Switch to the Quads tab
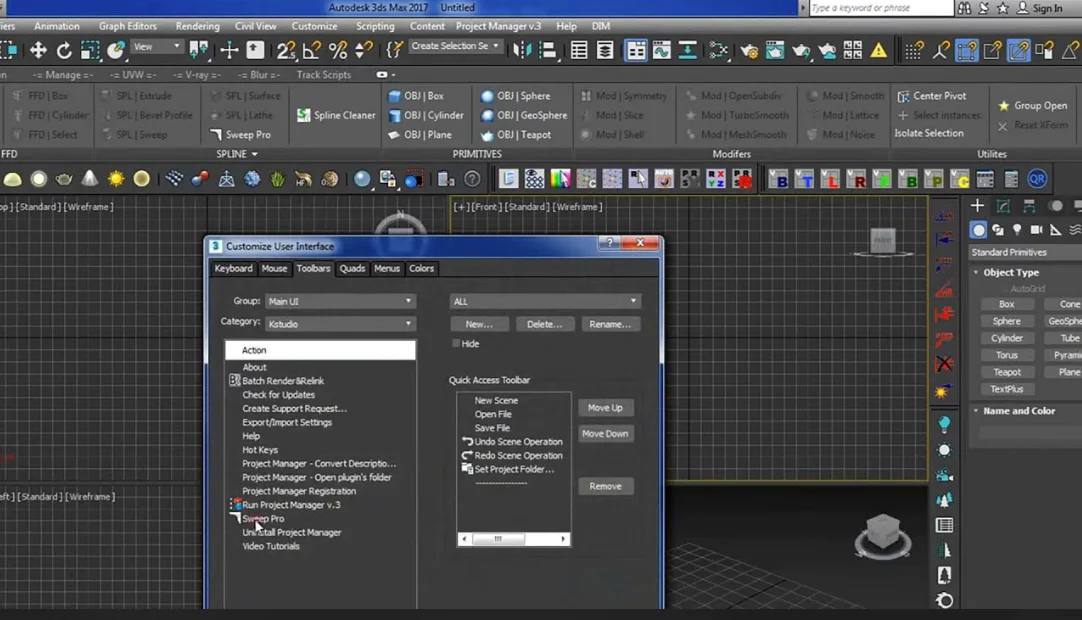The height and width of the screenshot is (620, 1082). [352, 269]
